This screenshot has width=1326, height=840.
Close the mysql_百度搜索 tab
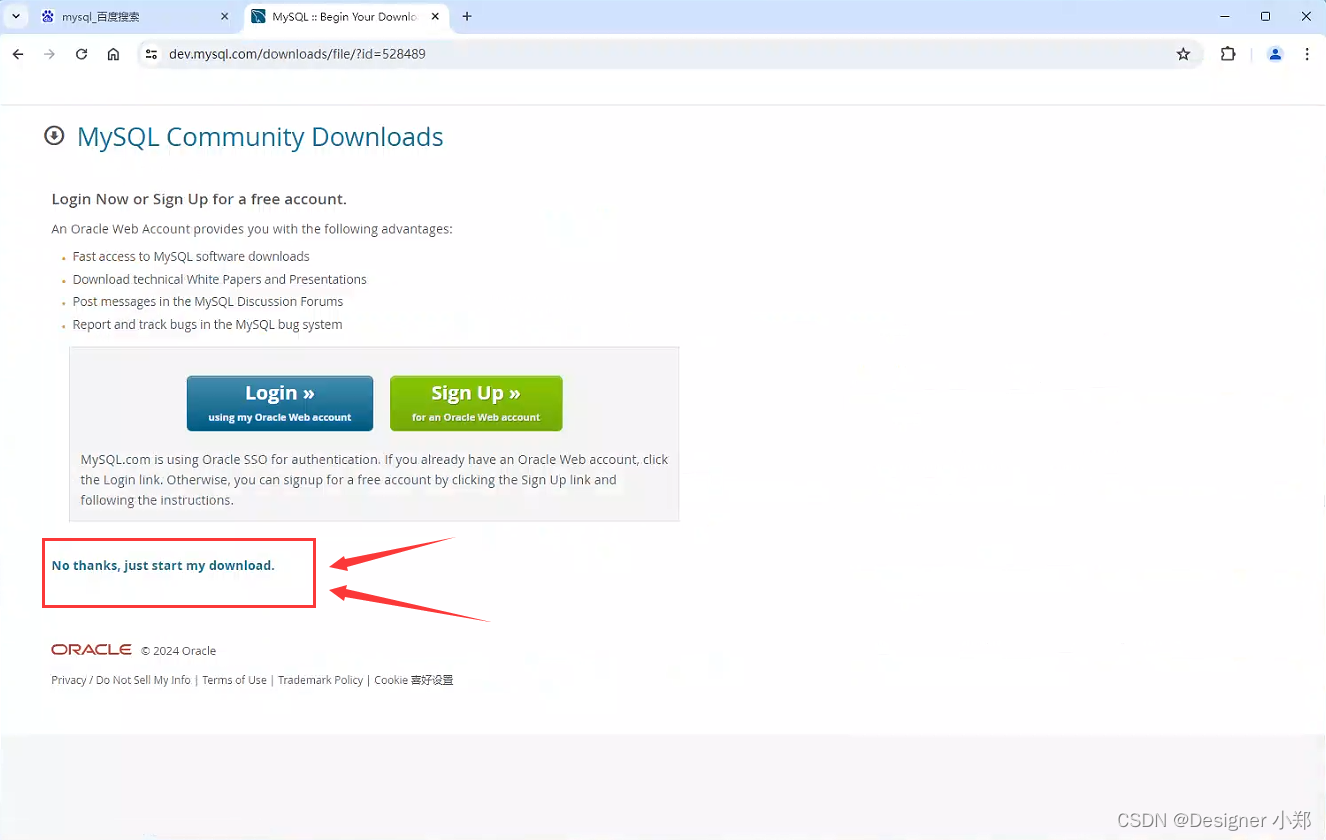point(224,17)
